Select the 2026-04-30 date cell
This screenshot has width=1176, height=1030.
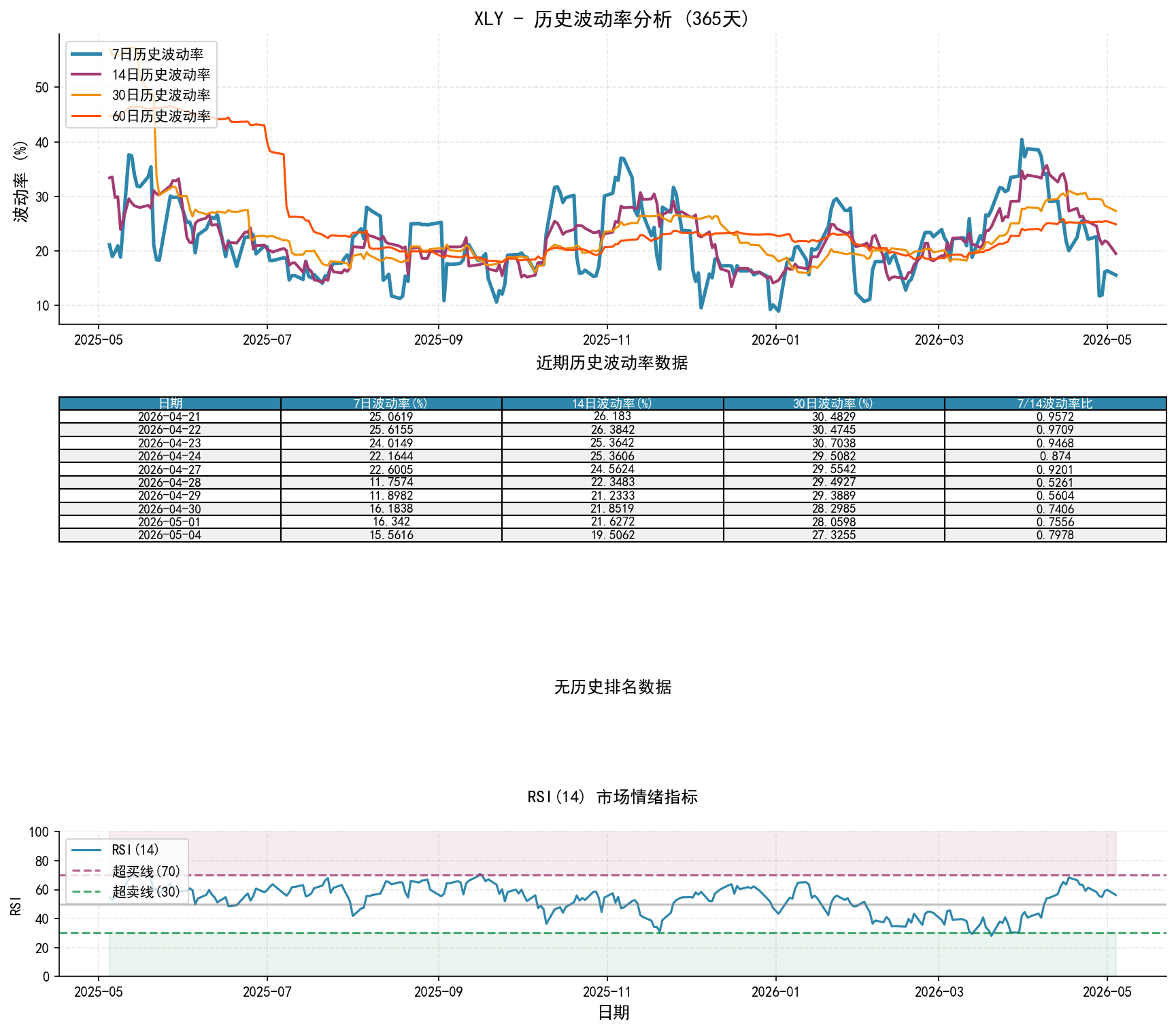(x=170, y=509)
